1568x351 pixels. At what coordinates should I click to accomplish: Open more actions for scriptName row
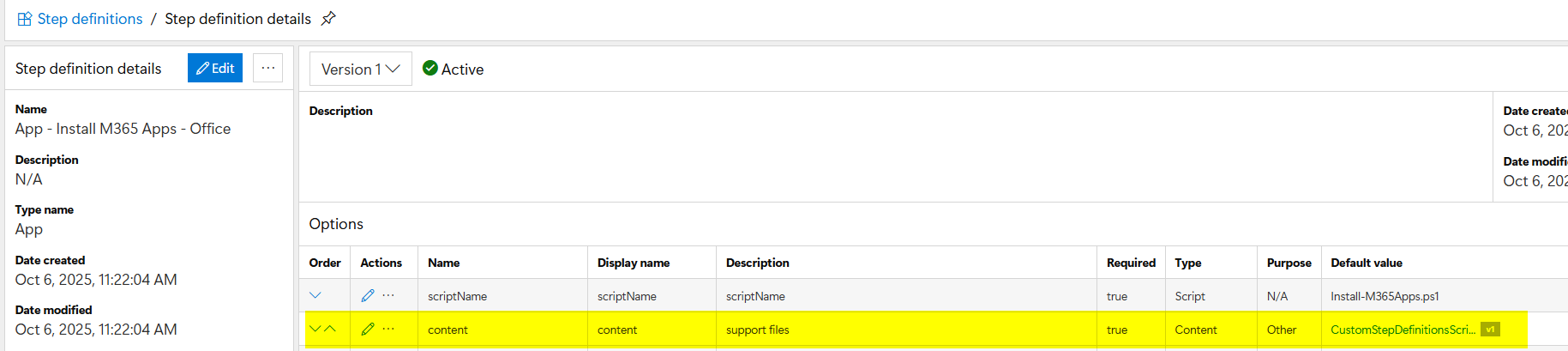[x=388, y=295]
